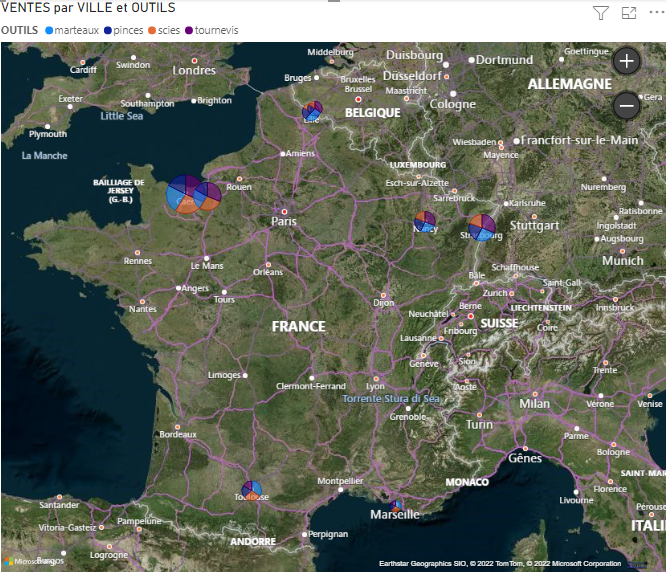Click the Lyon city label
The width and height of the screenshot is (666, 572).
click(375, 386)
